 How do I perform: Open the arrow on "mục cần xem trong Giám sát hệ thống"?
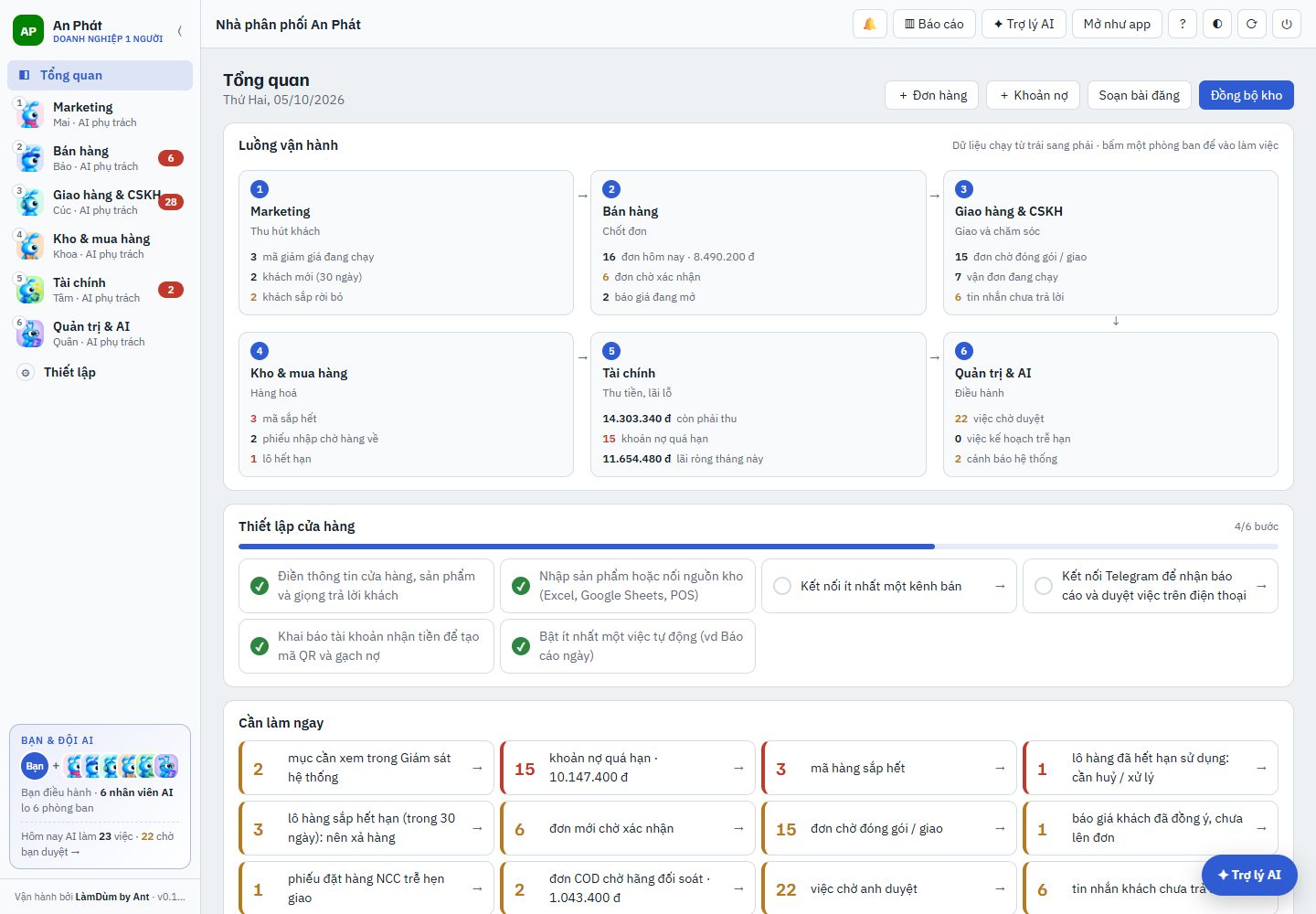pos(477,768)
